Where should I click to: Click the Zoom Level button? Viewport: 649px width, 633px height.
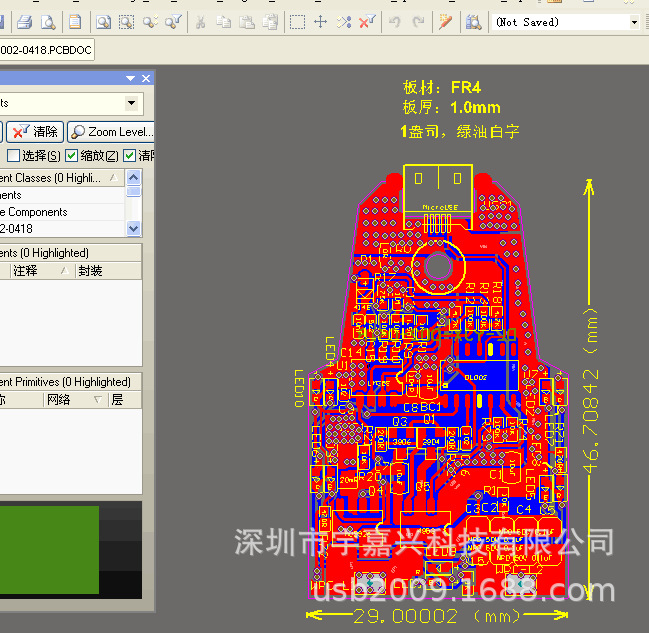[x=111, y=132]
